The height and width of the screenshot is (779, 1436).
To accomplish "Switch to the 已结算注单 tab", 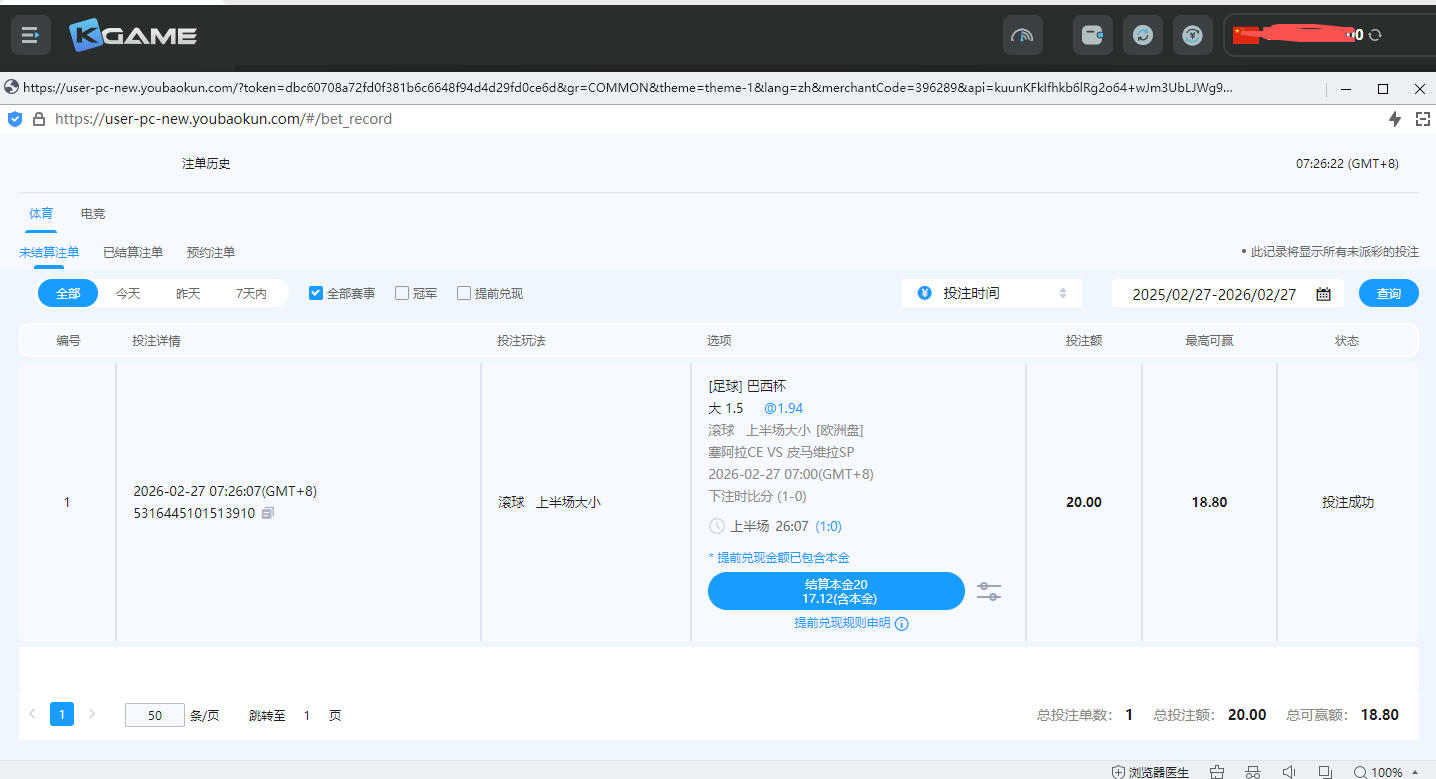I will tap(133, 253).
